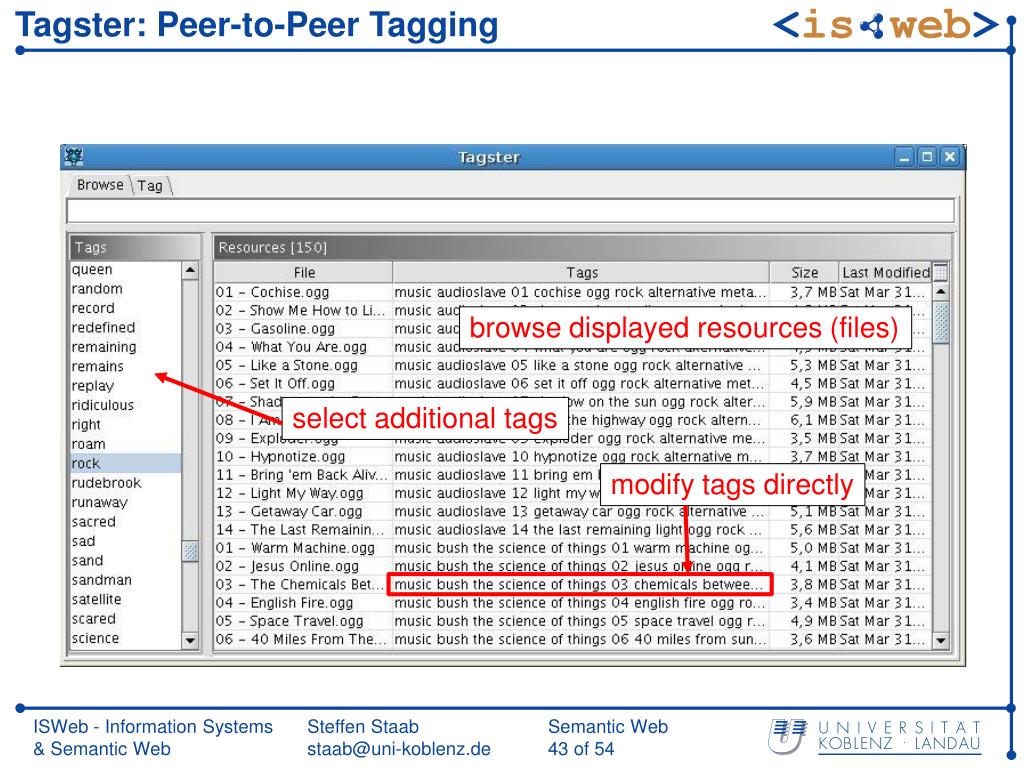Edit tags cell 'music bush the science of things 03 chemicals'
Image resolution: width=1024 pixels, height=768 pixels.
[x=581, y=584]
